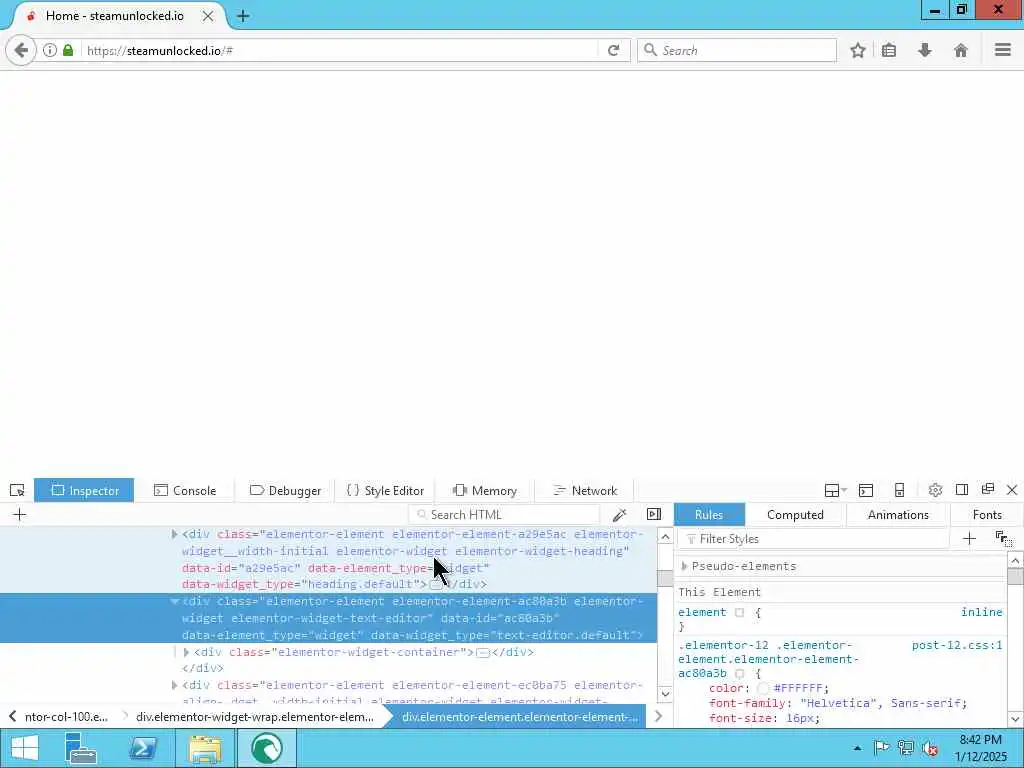
Task: Open the Firefox hamburger menu
Action: click(1003, 50)
